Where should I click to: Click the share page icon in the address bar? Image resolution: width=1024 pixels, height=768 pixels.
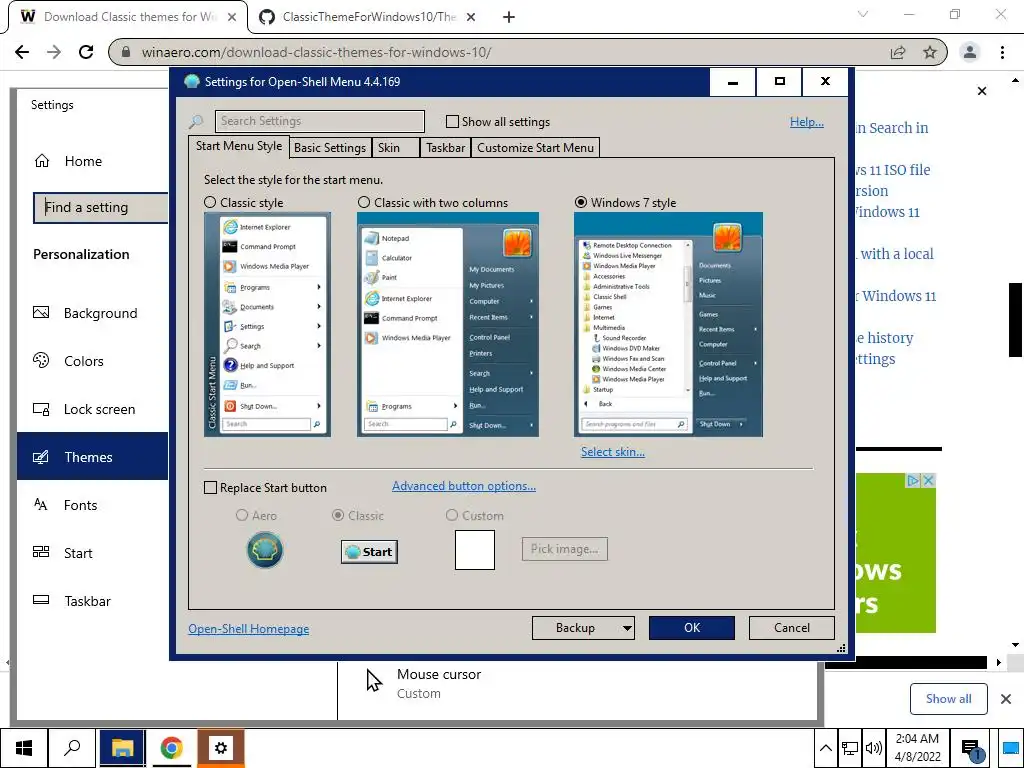(x=898, y=52)
